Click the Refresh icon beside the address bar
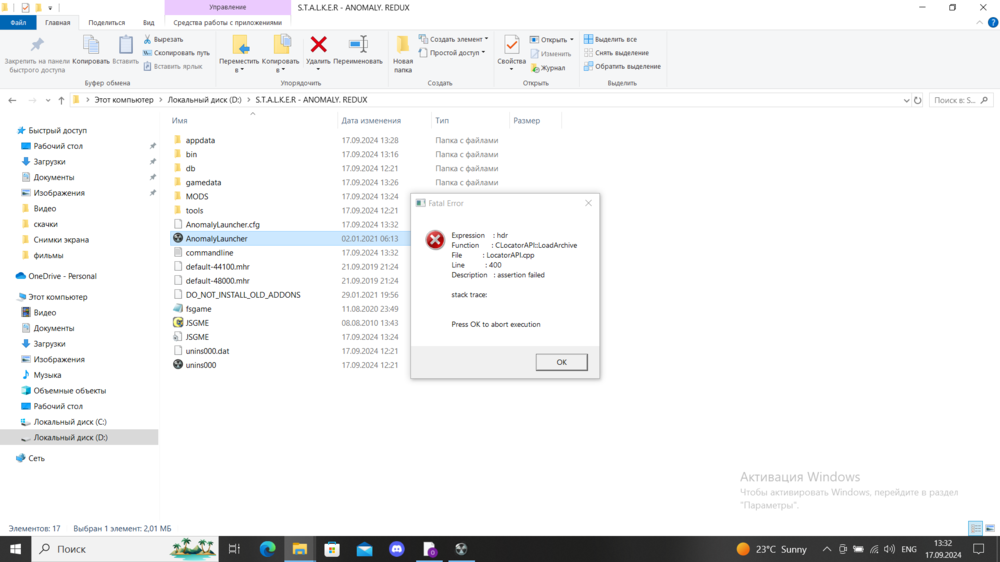Viewport: 1000px width, 562px height. [918, 100]
